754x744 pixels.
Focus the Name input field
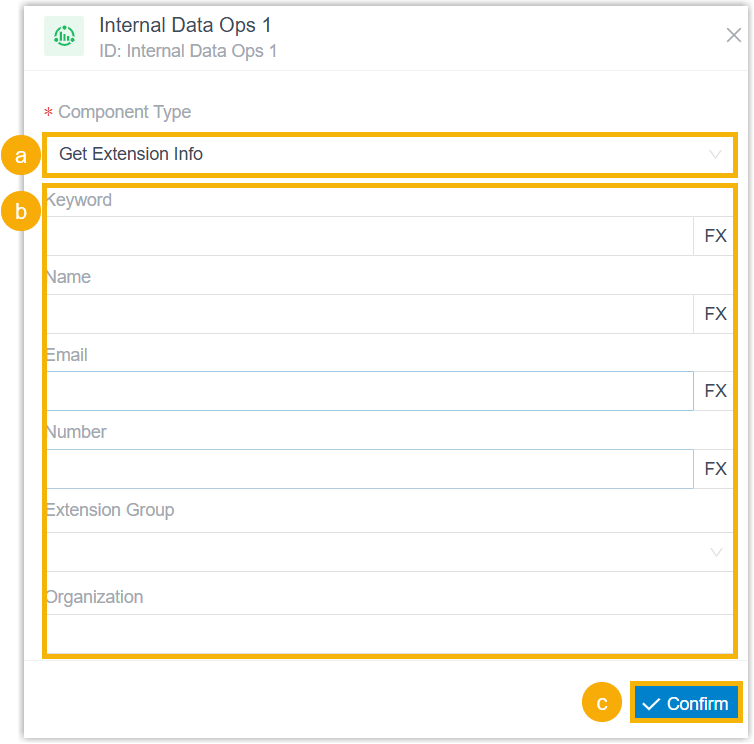tap(370, 314)
